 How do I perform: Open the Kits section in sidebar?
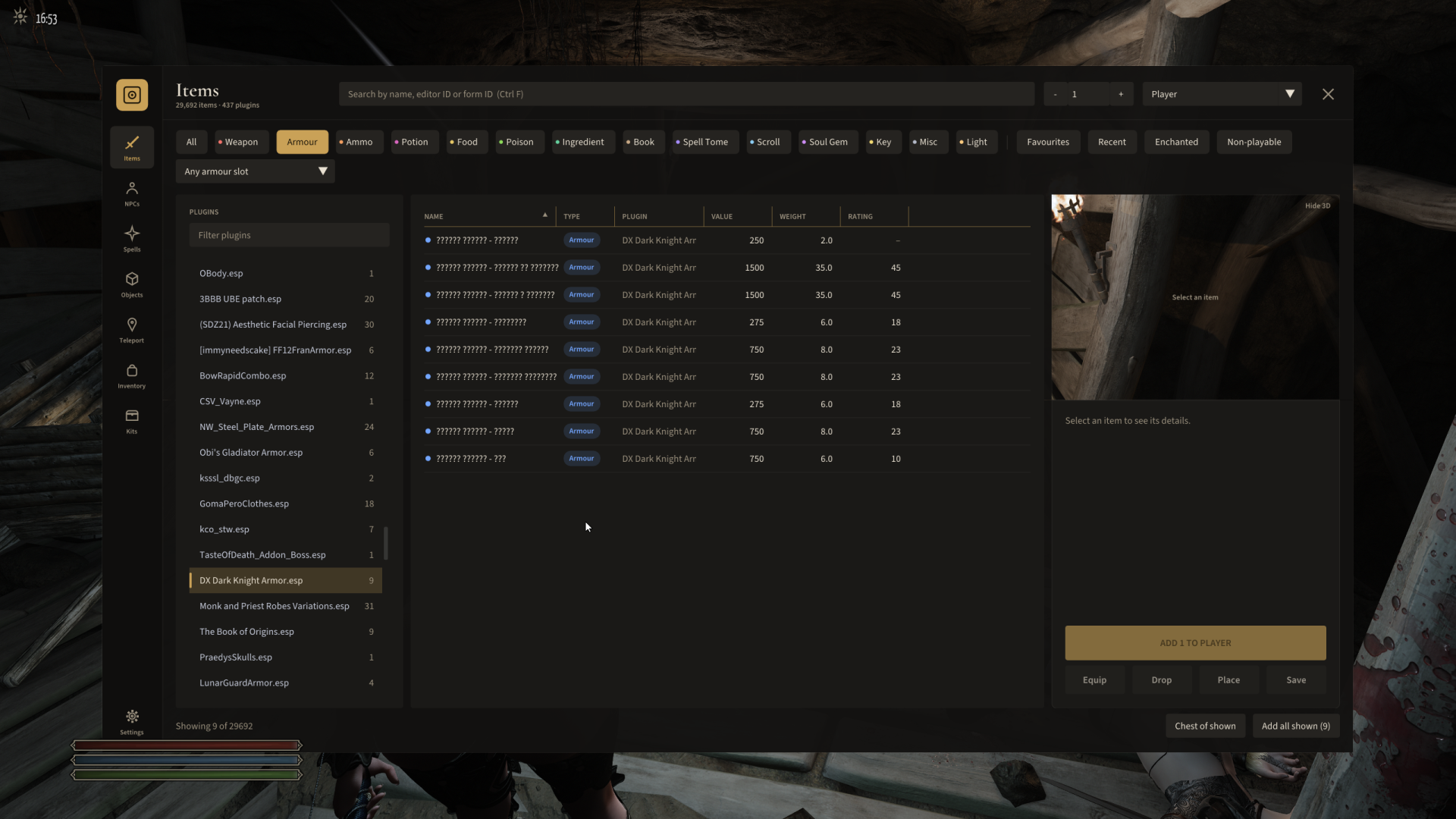point(132,421)
